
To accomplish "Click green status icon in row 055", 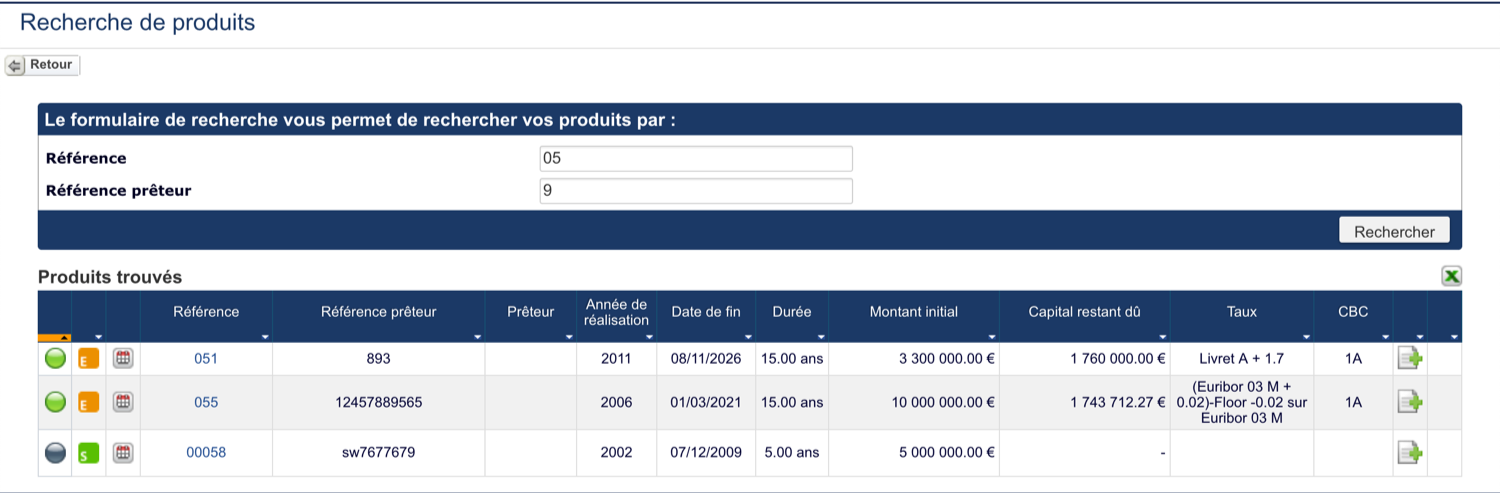I will click(56, 402).
